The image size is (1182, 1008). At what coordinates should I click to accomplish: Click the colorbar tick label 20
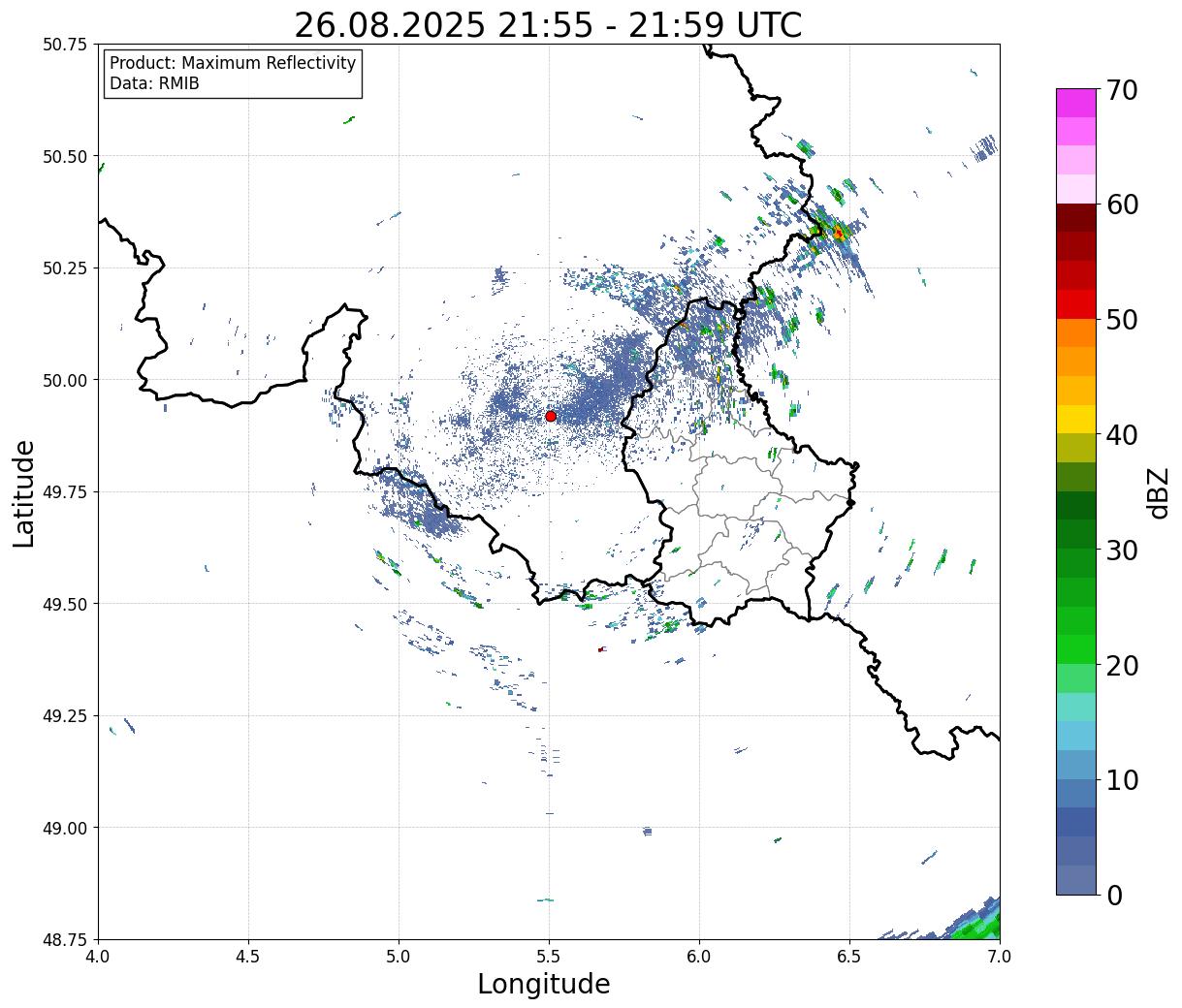[1120, 666]
